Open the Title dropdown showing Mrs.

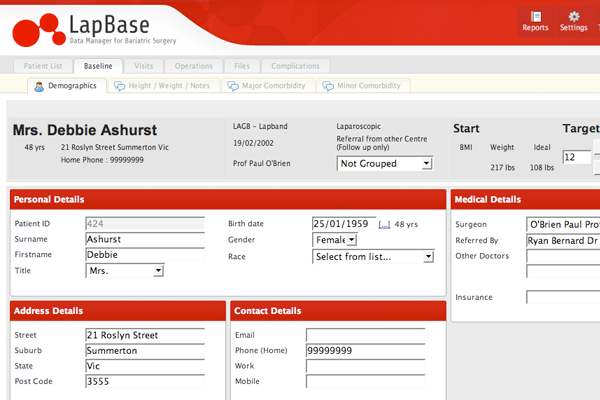point(125,271)
